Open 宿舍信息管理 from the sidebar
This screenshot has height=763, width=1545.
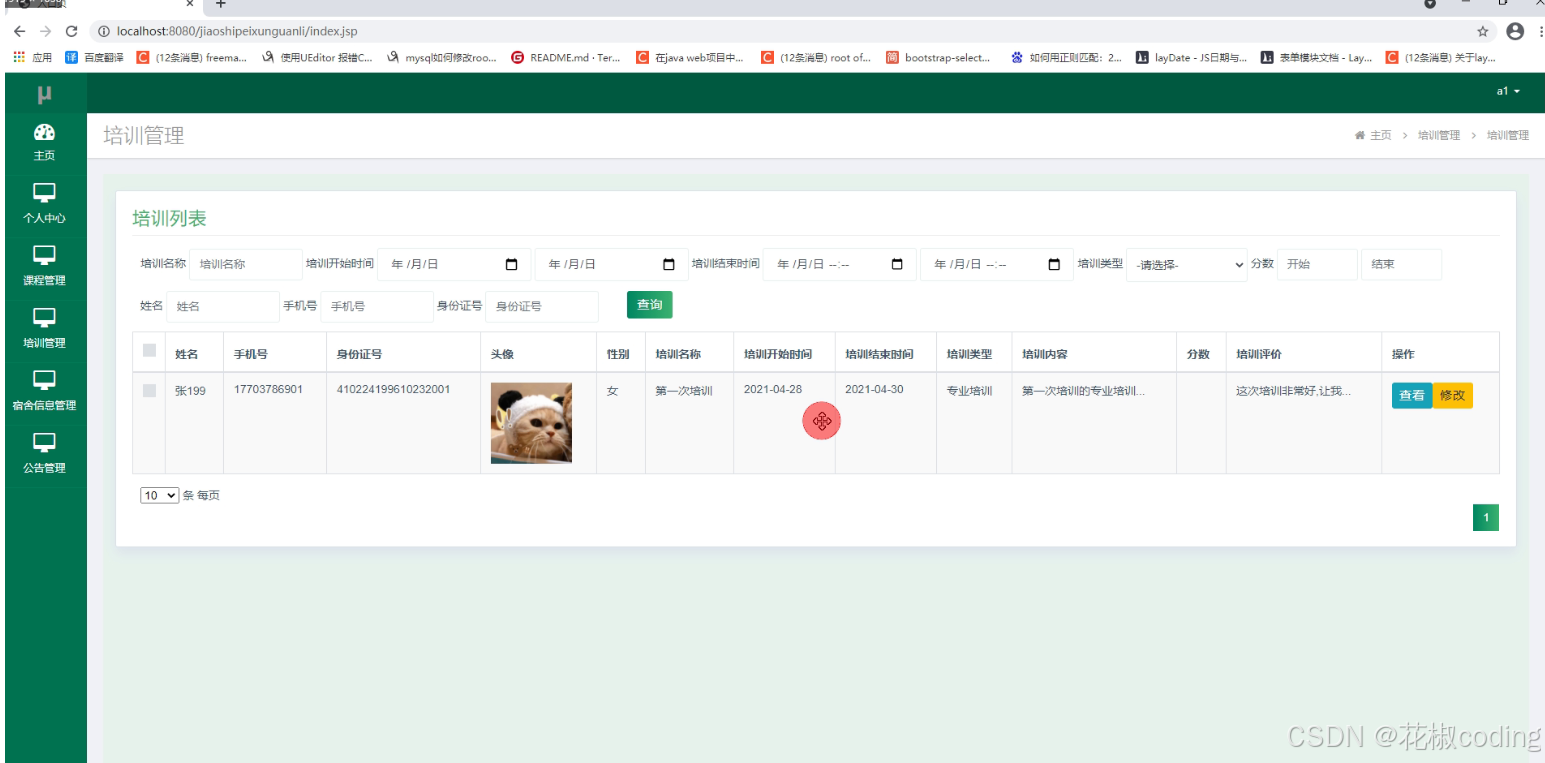(x=44, y=393)
